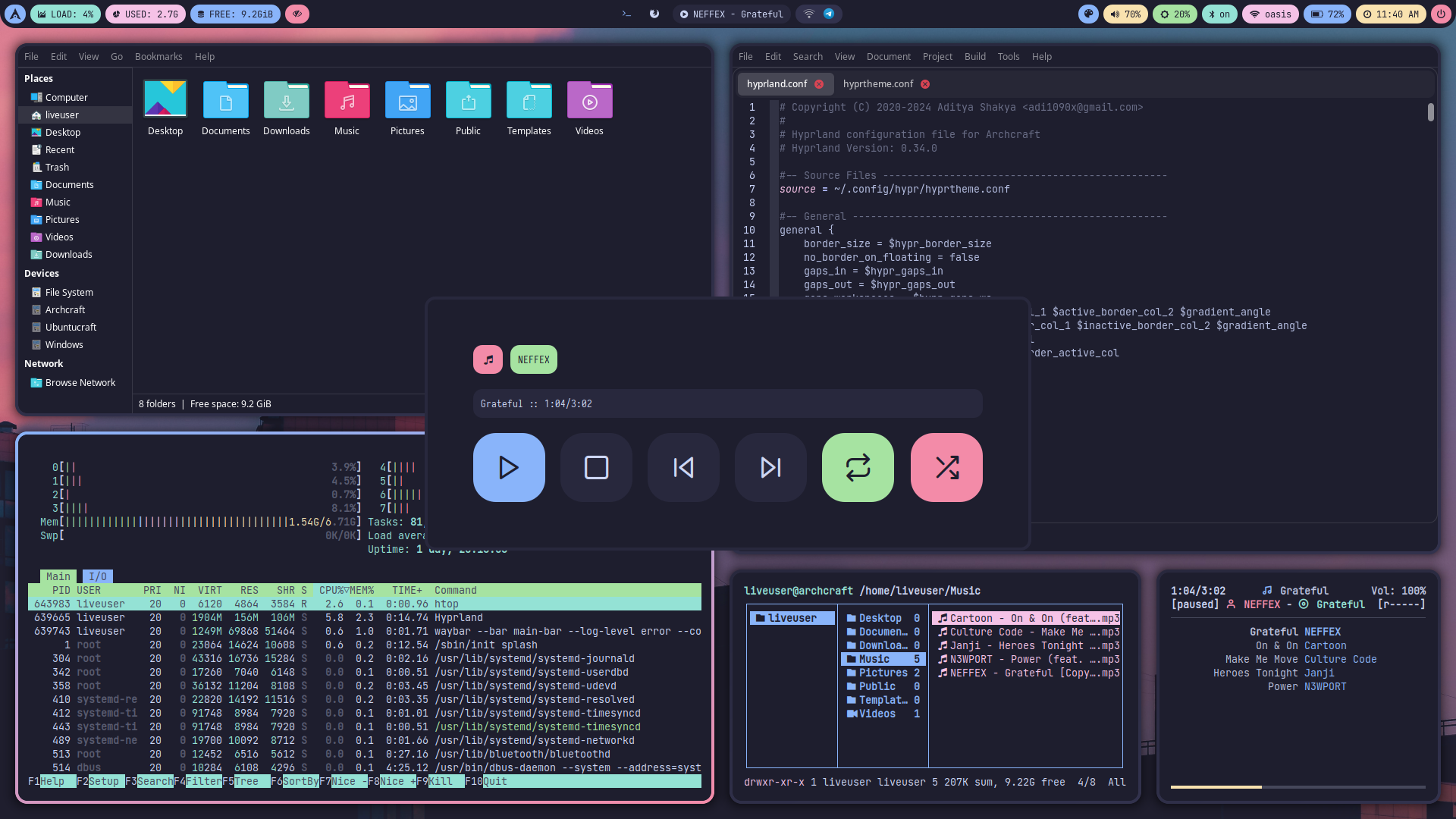Click the Telegram icon in top bar
The height and width of the screenshot is (819, 1456).
829,14
